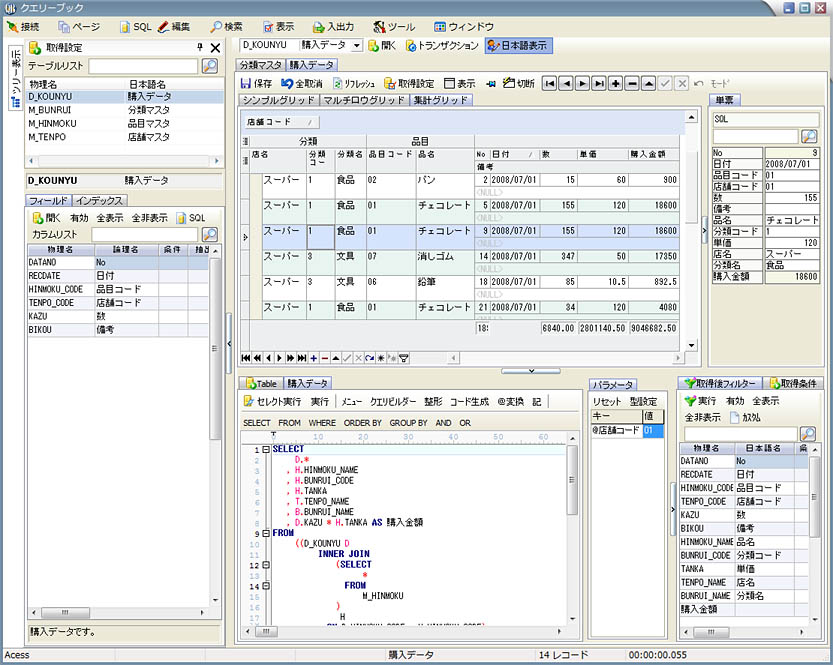Viewport: 833px width, 665px height.
Task: Click the カラムリスト search magnifier icon
Action: coord(210,234)
